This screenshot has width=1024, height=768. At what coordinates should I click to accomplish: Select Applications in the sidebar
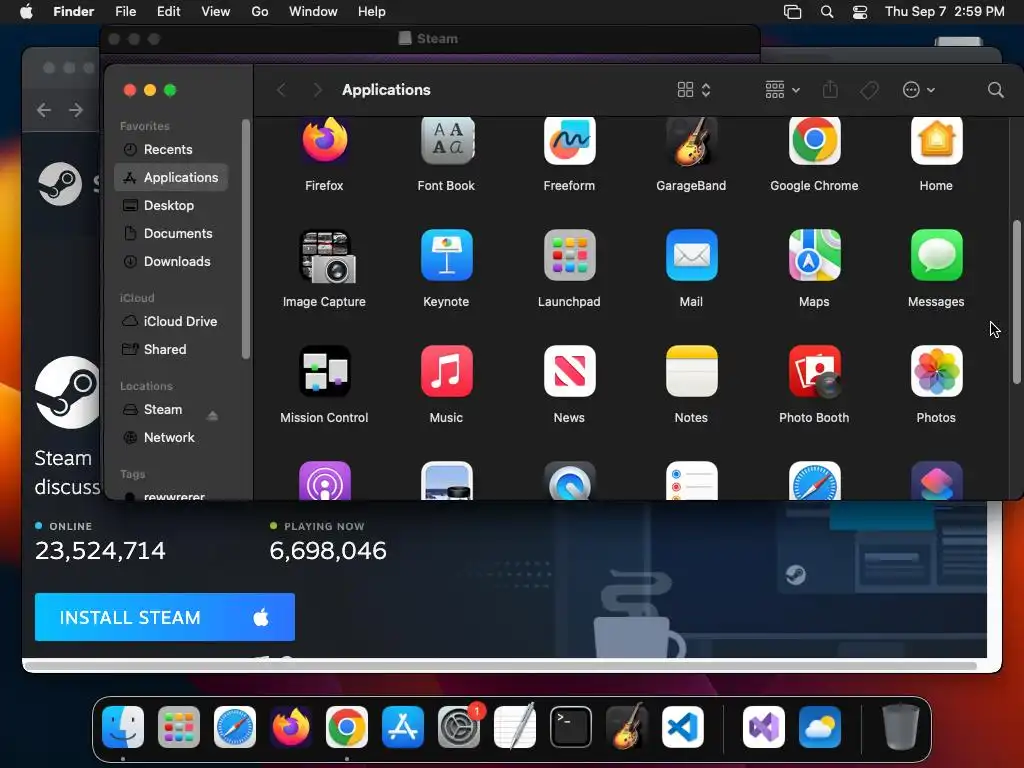point(171,178)
